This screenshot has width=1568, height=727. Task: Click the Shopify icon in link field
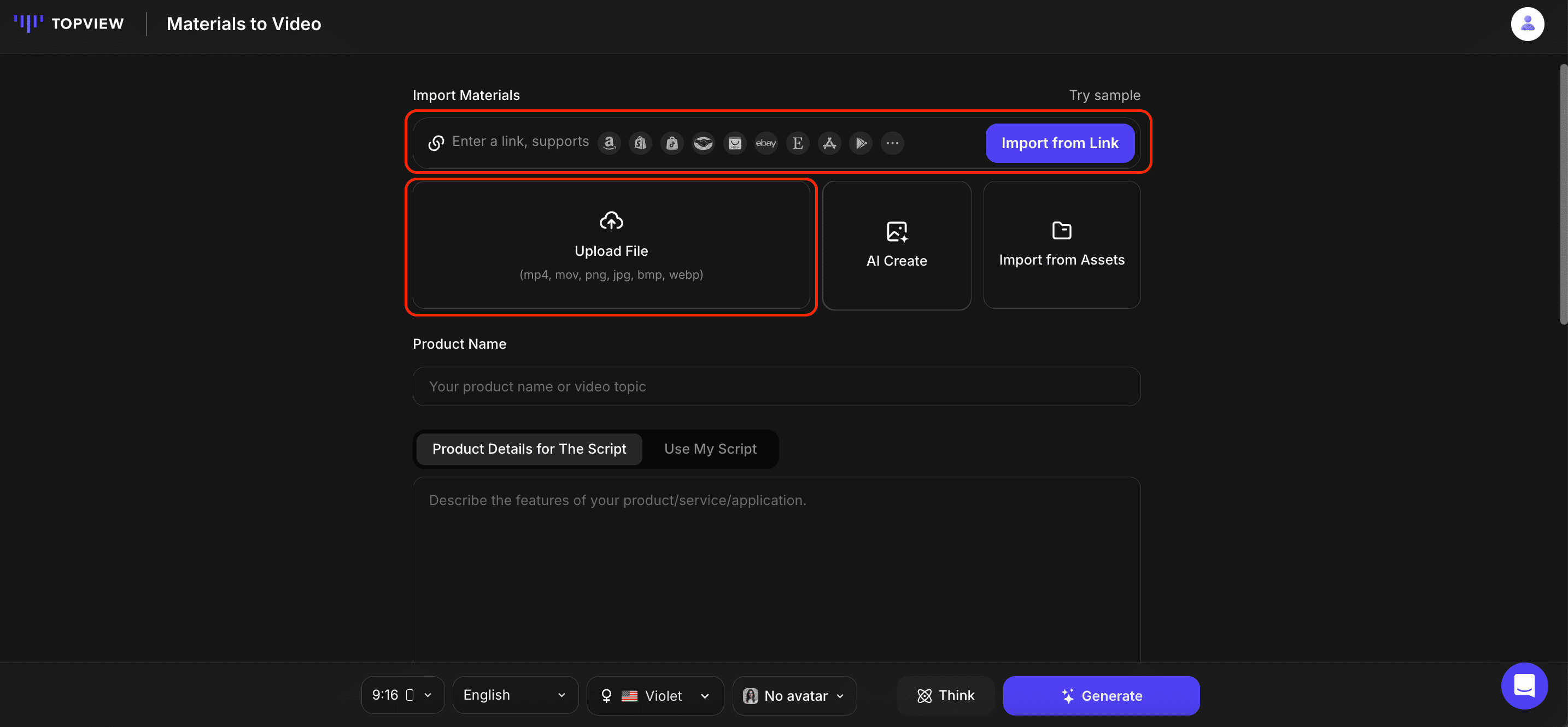point(640,143)
